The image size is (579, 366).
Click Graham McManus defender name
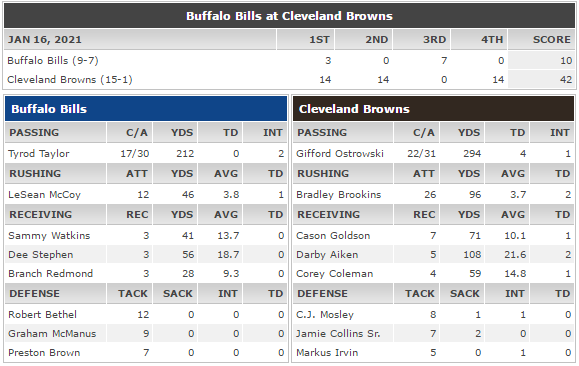click(52, 334)
